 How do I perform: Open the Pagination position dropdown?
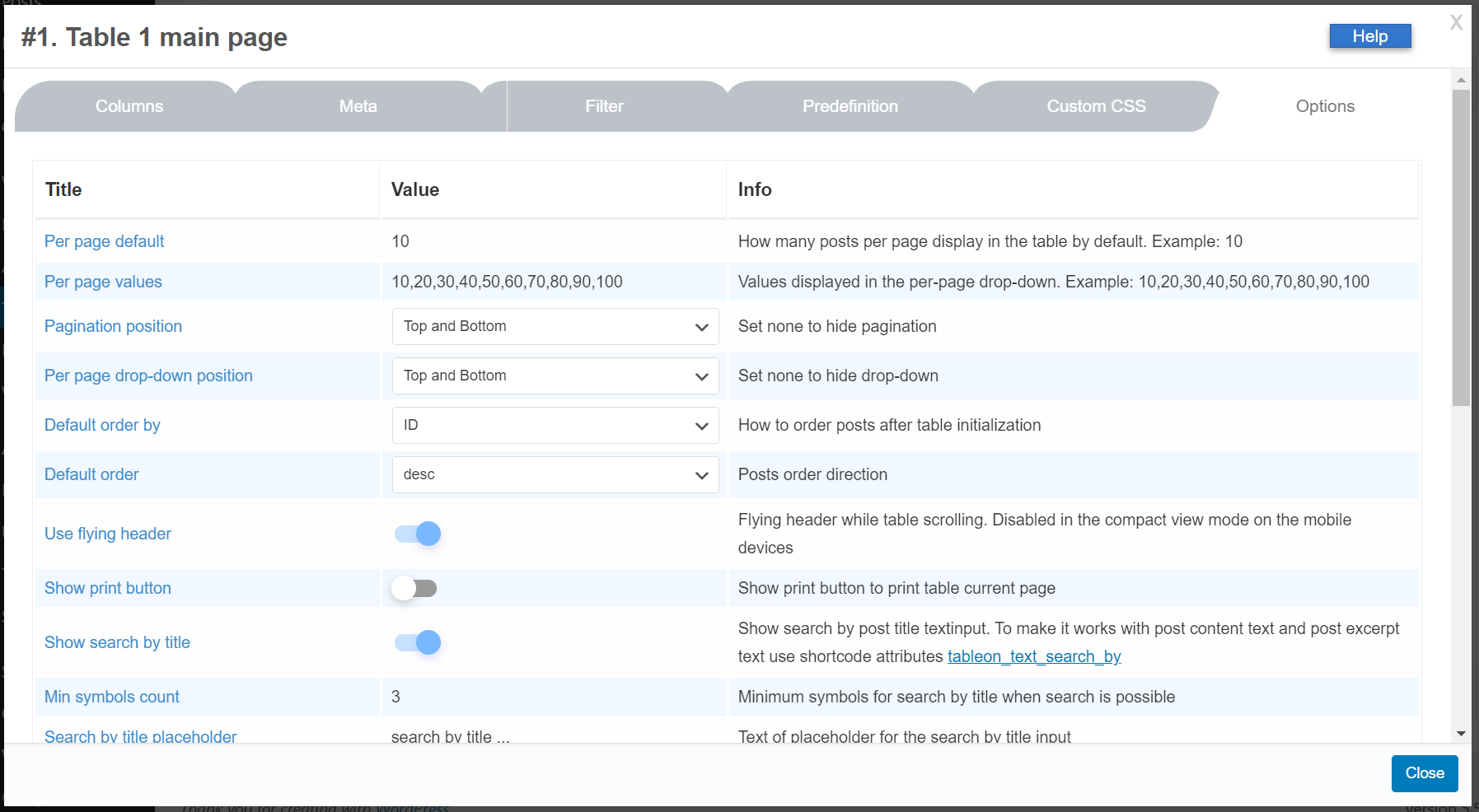(x=555, y=327)
